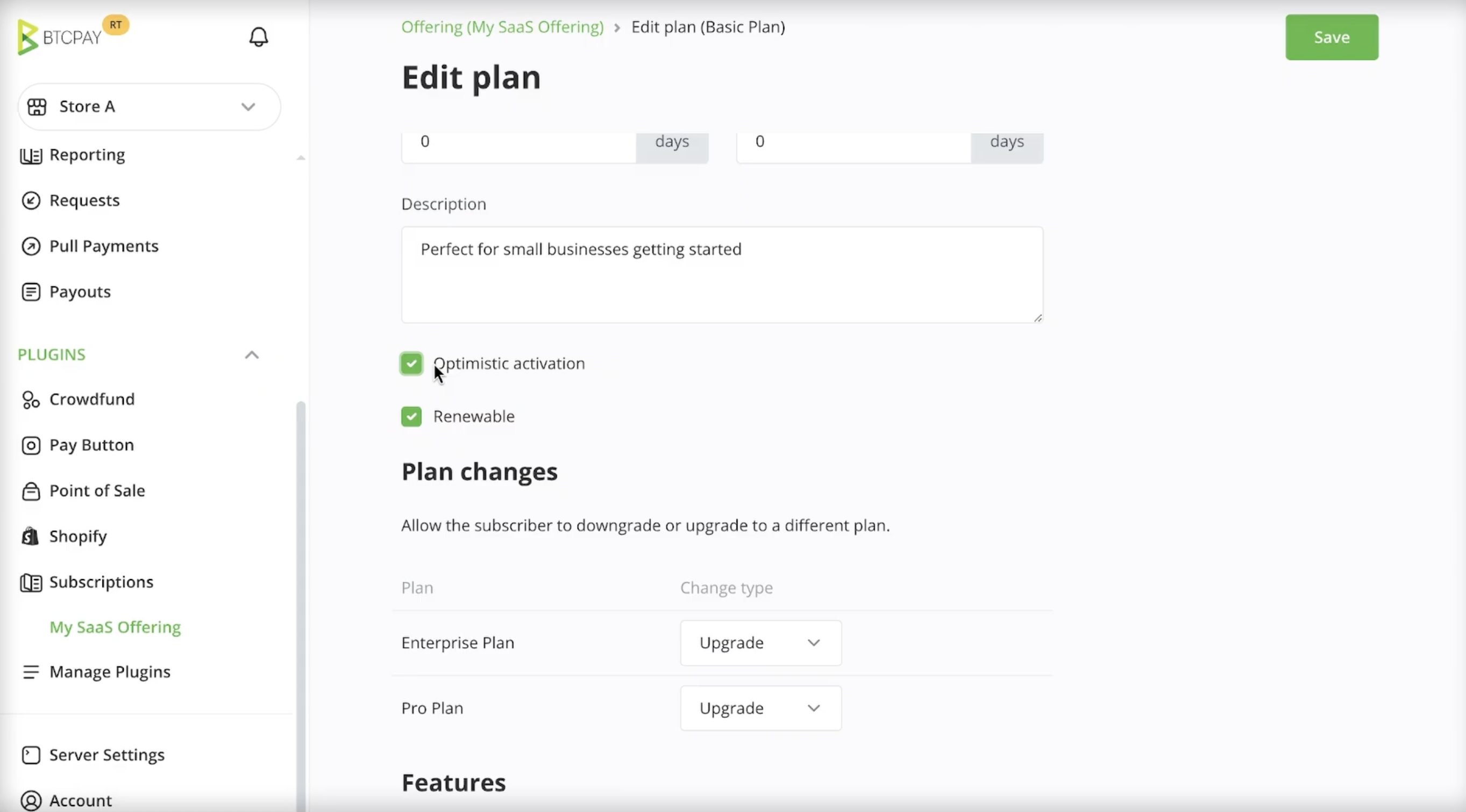
Task: Uncheck the Renewable option
Action: [411, 416]
